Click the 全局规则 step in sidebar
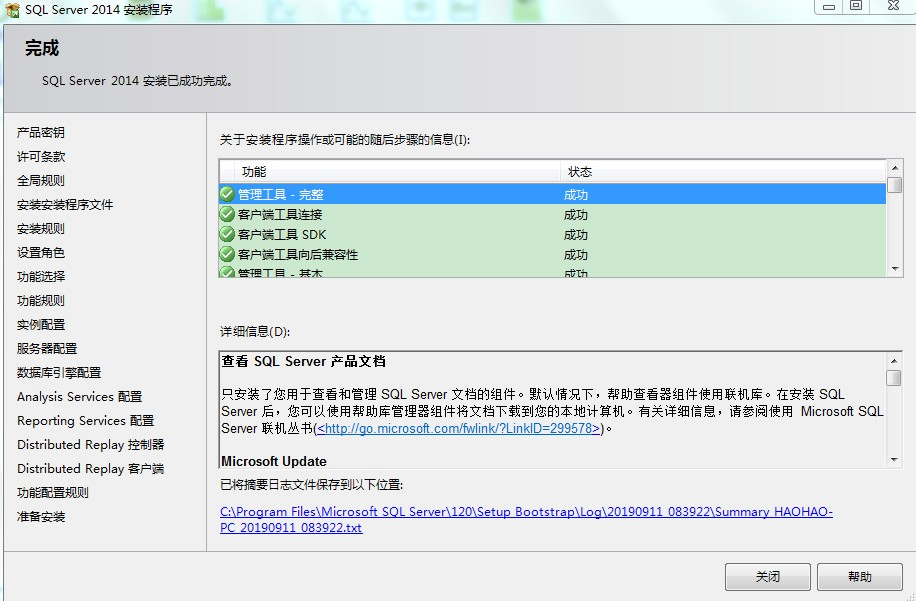Screen dimensions: 916x601 (x=40, y=180)
